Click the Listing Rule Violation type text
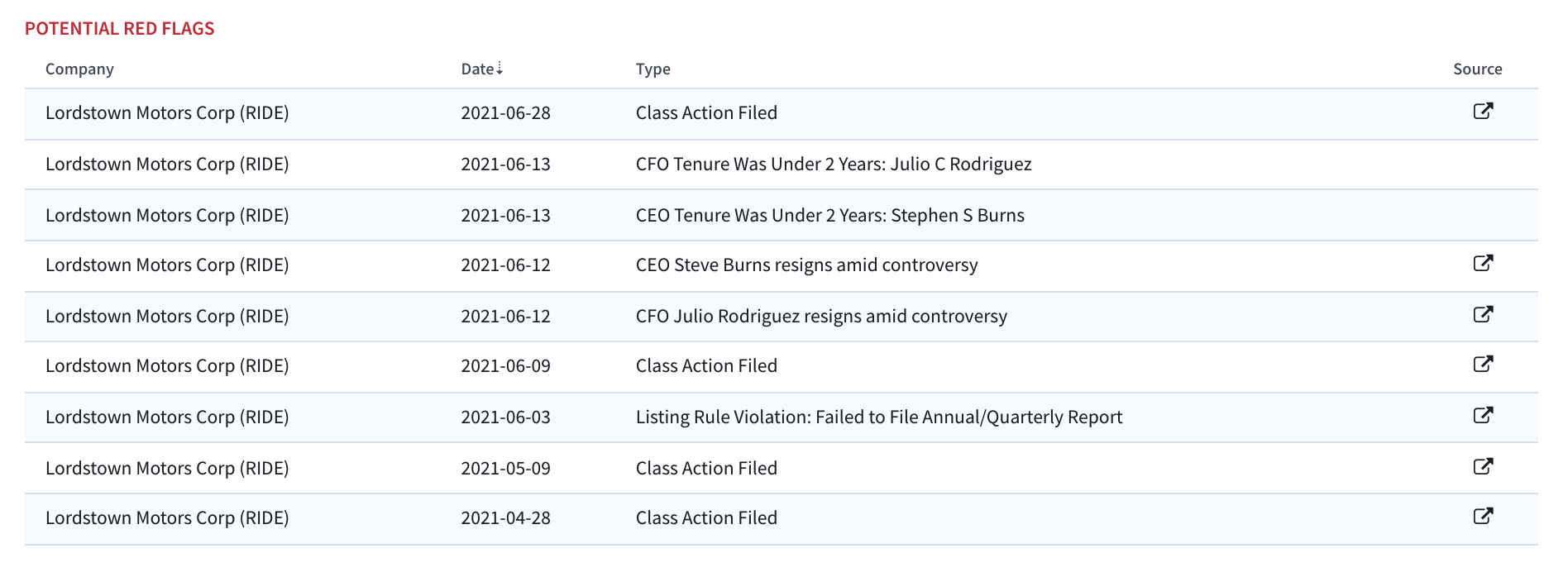 coord(879,417)
